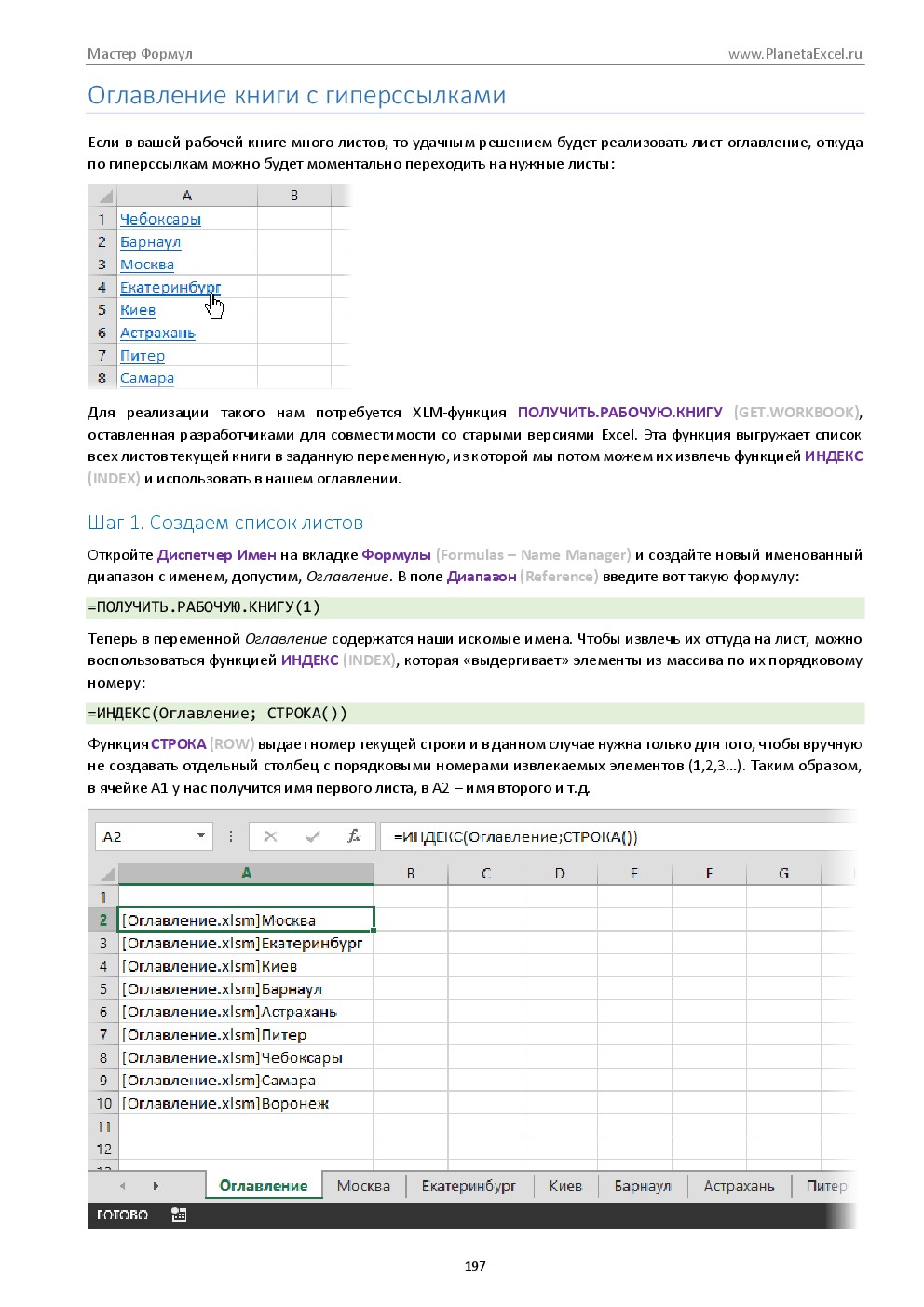
Task: Select column B header in lower spreadsheet
Action: click(x=411, y=874)
